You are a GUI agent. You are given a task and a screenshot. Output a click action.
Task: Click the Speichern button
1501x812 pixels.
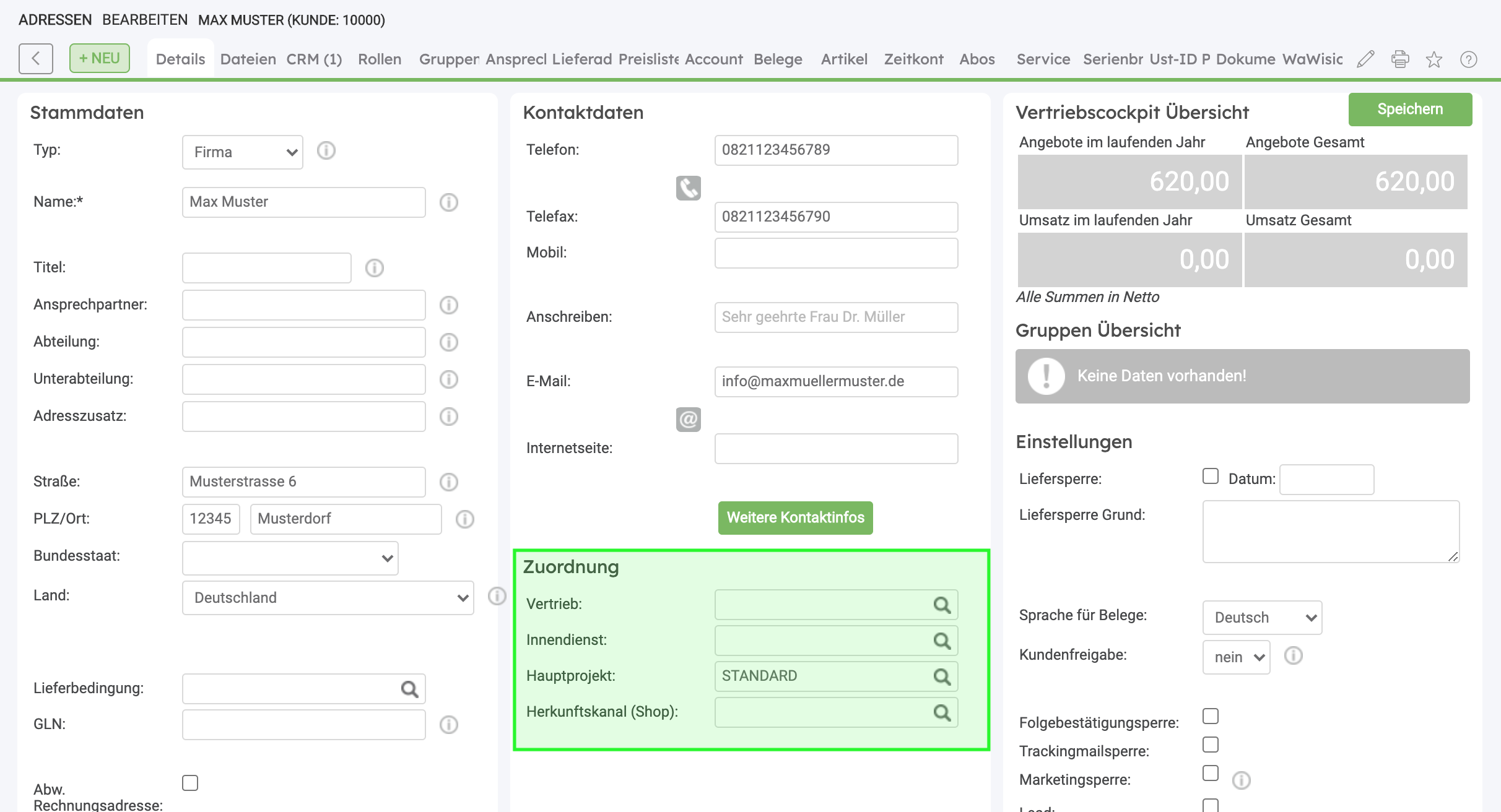tap(1409, 110)
